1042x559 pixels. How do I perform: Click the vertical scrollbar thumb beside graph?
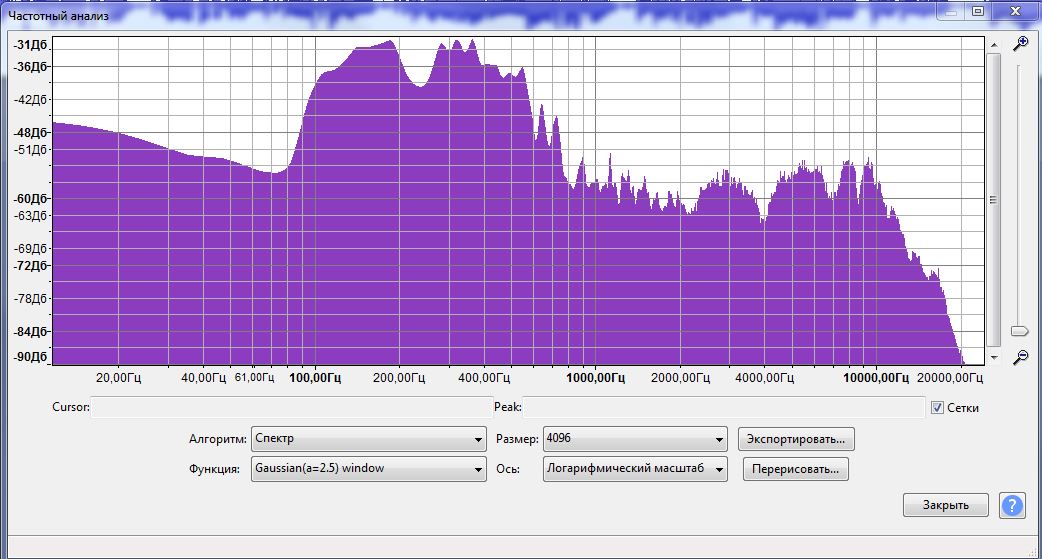993,199
